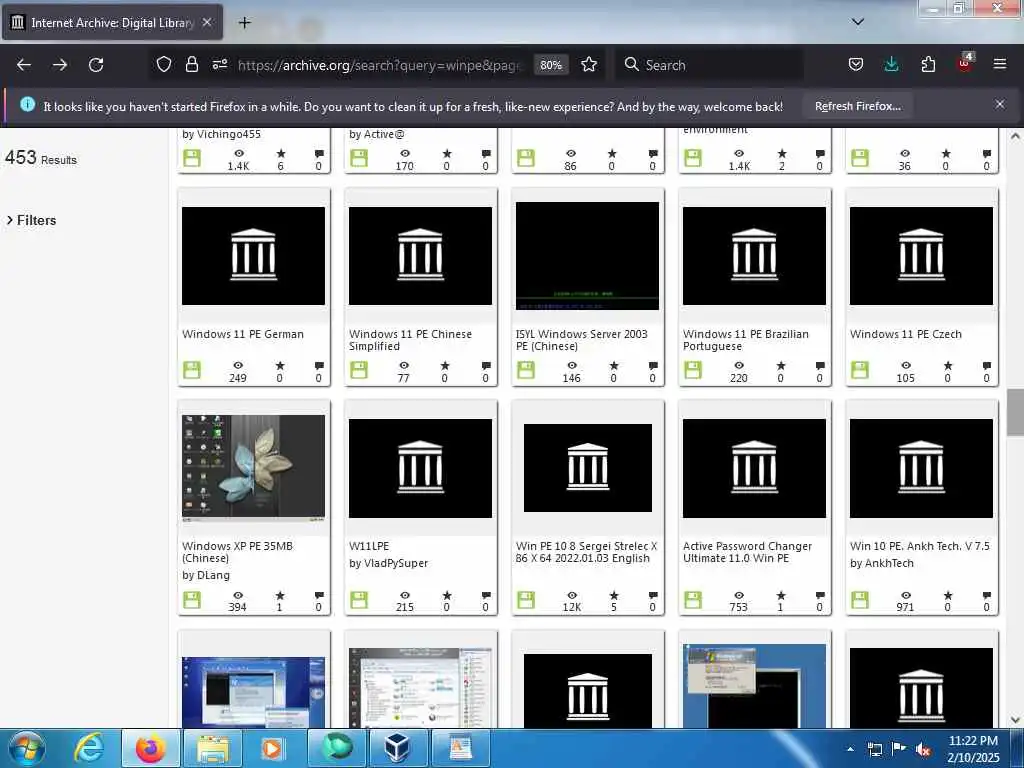Go forward one page
The height and width of the screenshot is (768, 1024).
click(60, 65)
